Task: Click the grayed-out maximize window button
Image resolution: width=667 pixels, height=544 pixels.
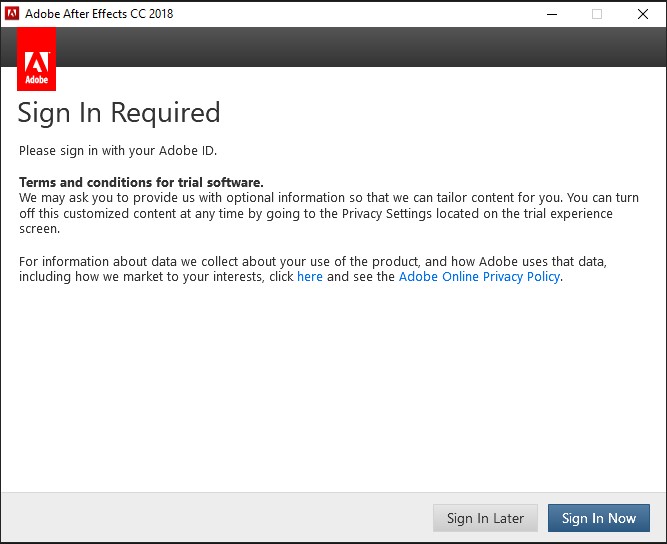Action: pyautogui.click(x=597, y=14)
